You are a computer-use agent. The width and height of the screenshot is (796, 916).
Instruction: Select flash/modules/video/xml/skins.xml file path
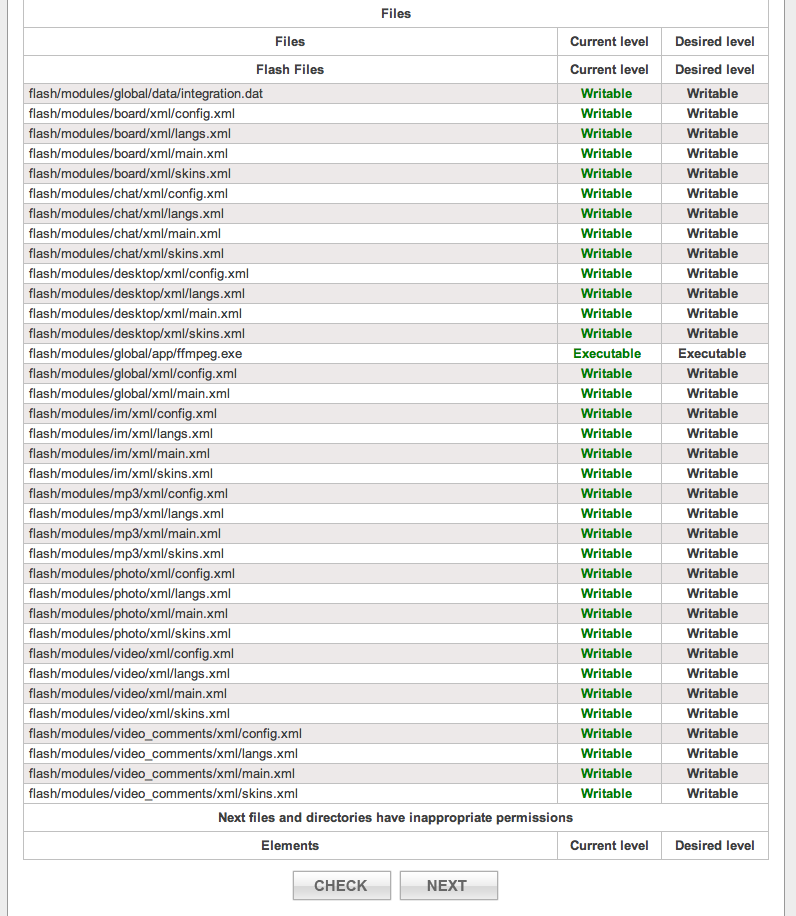point(129,714)
